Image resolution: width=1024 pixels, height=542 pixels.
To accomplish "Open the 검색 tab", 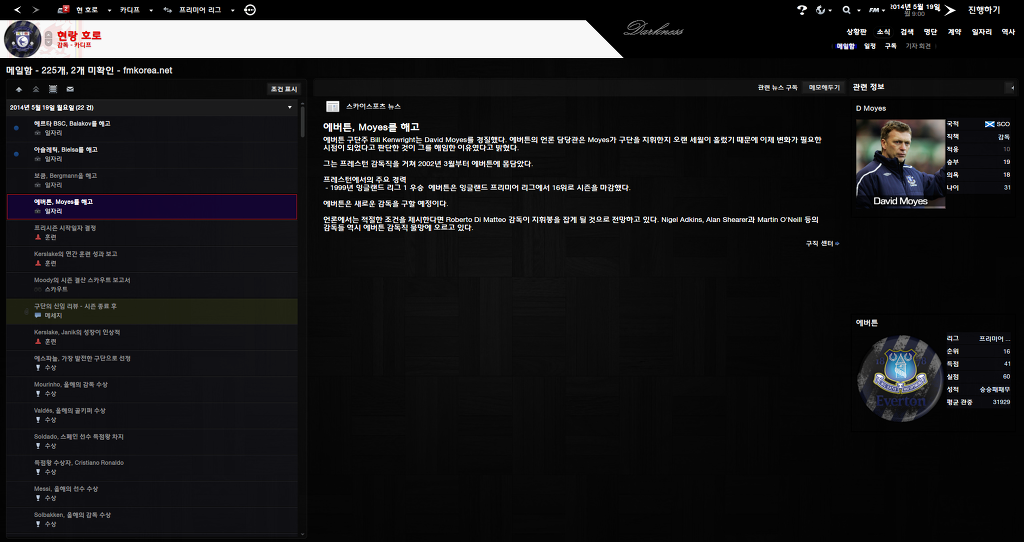I will point(907,31).
